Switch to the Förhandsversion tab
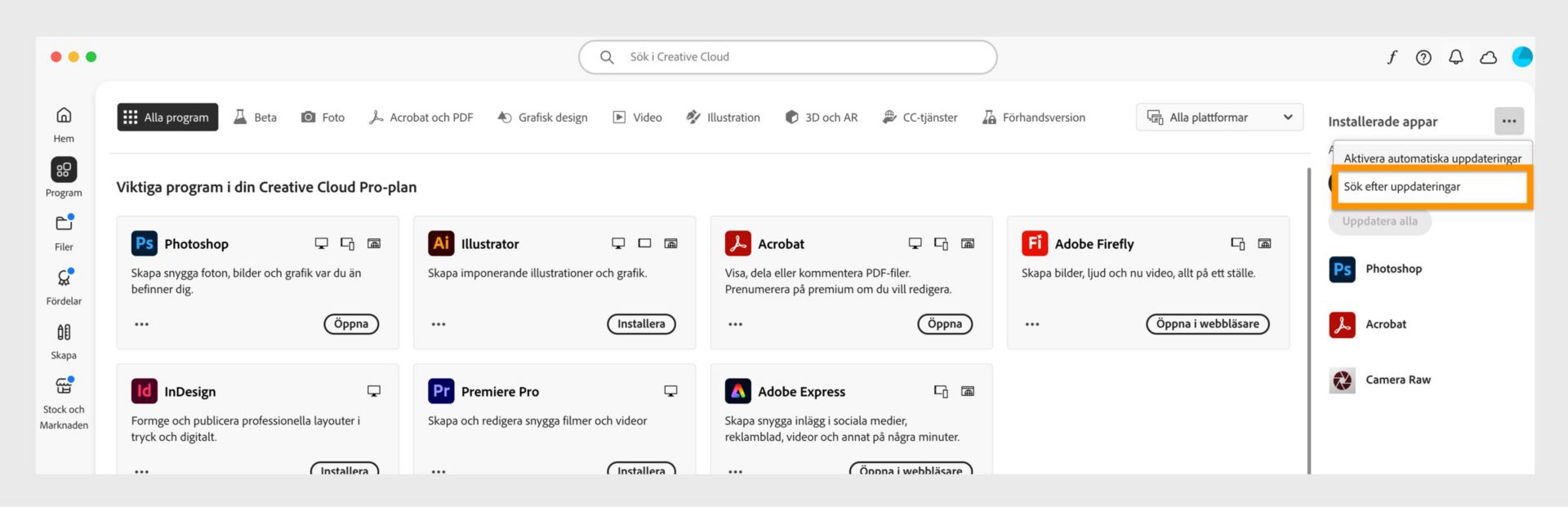Viewport: 1568px width, 507px height. (x=1034, y=117)
